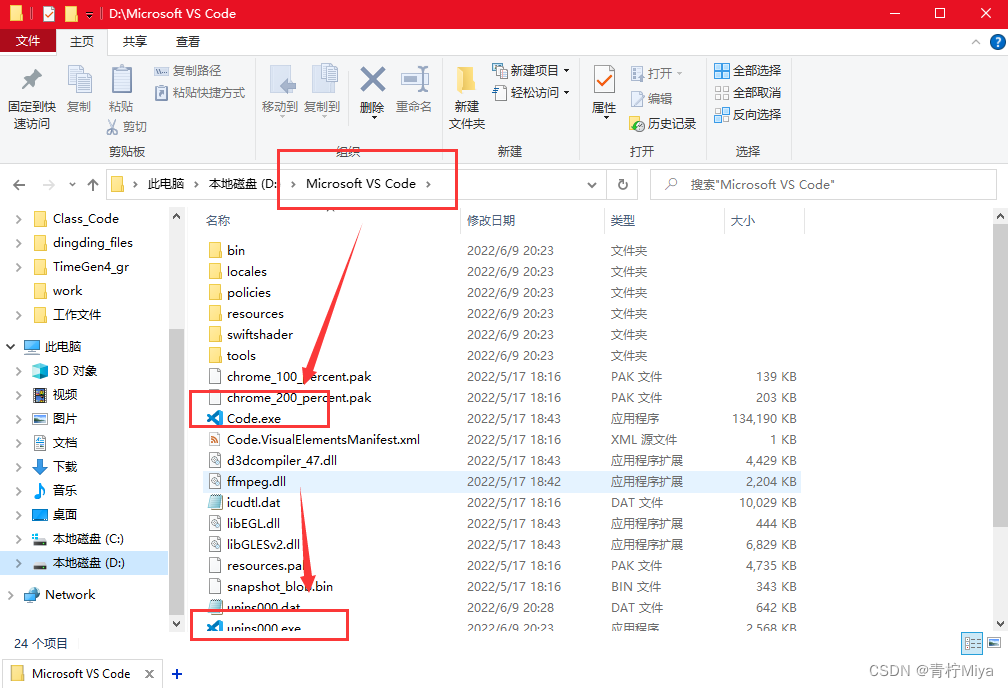Close the Microsoft VS Code bottom tab

click(x=149, y=674)
